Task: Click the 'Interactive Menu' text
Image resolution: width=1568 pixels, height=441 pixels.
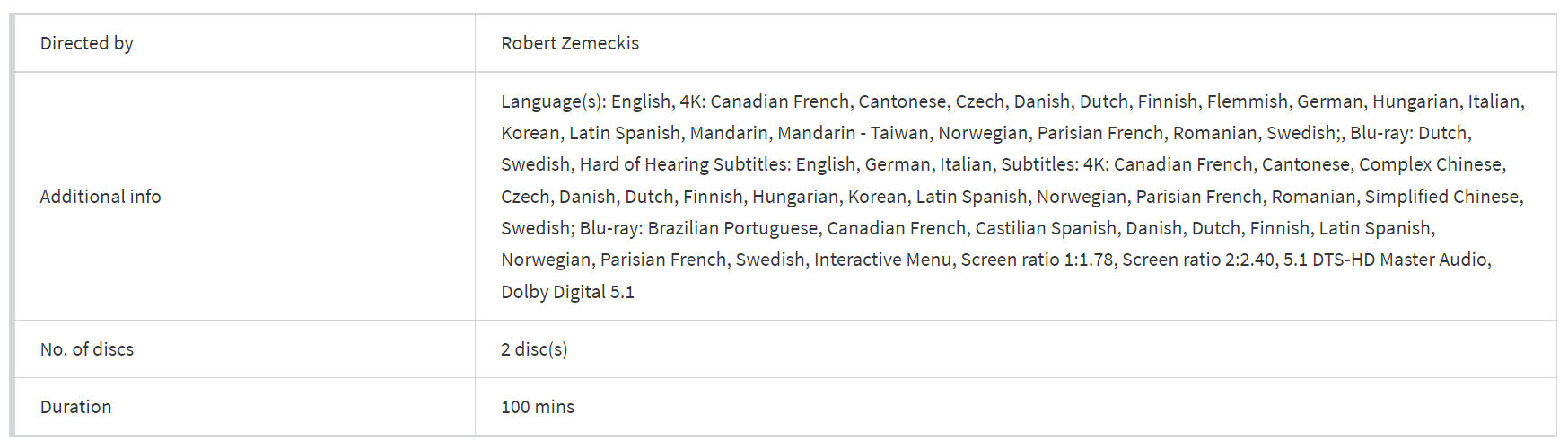Action: coord(882,260)
